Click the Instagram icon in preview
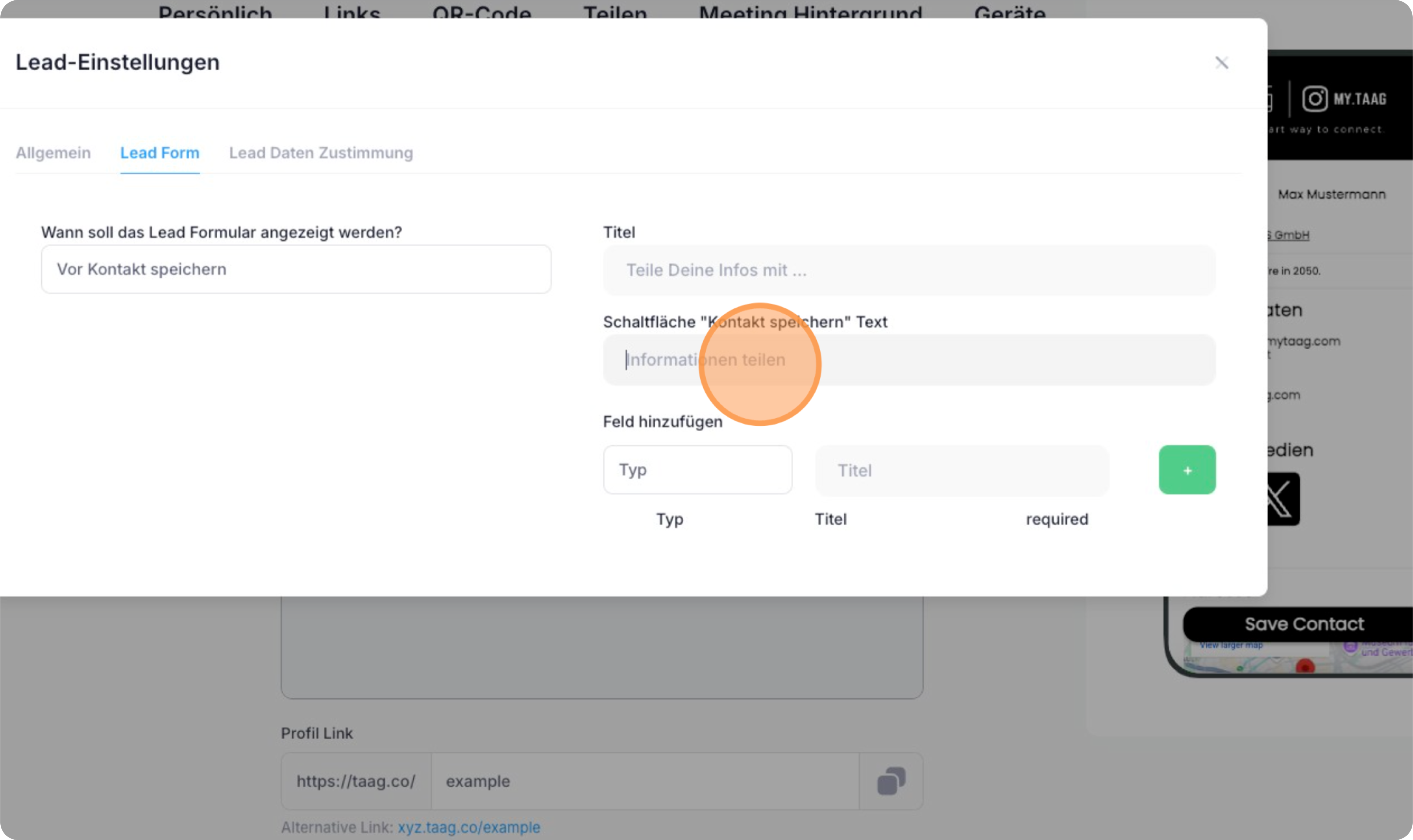The width and height of the screenshot is (1413, 840). (x=1314, y=99)
